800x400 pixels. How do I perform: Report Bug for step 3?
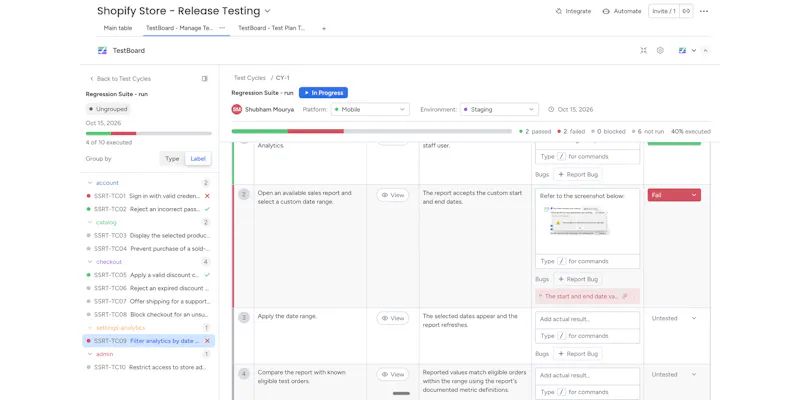click(578, 354)
